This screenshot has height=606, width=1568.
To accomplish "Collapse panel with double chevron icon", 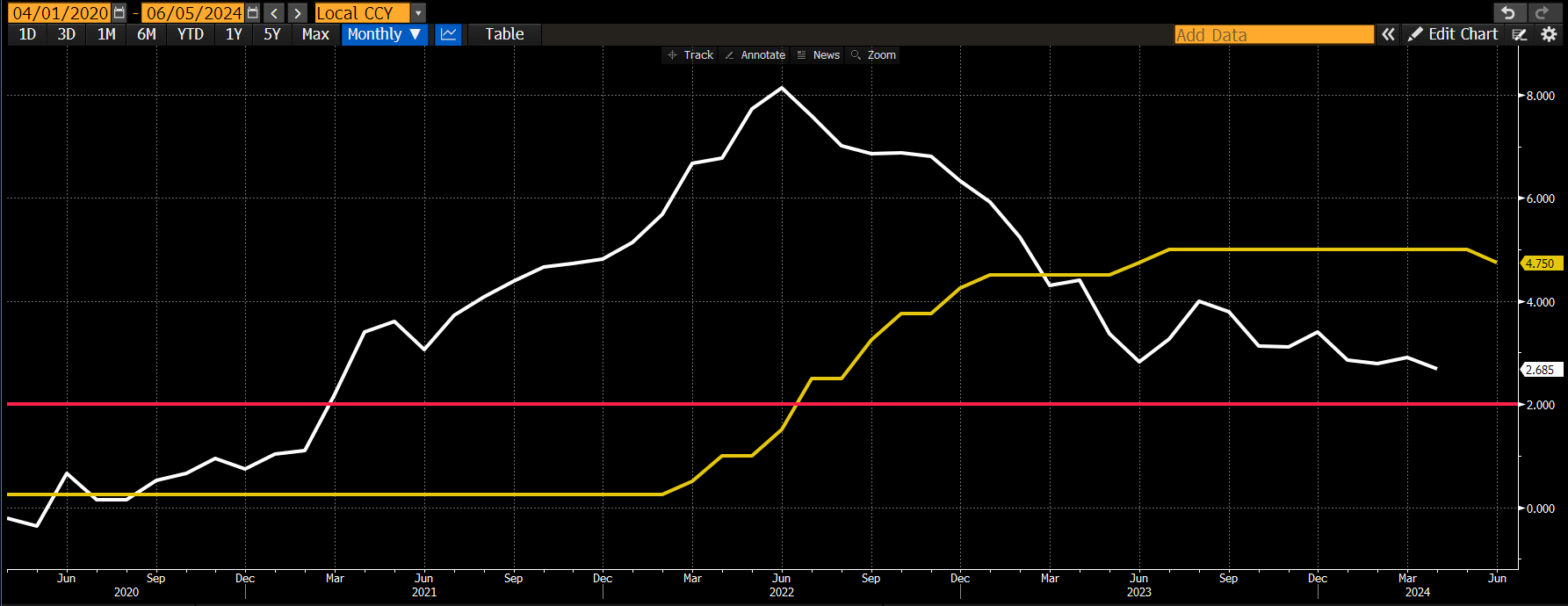I will pyautogui.click(x=1388, y=34).
